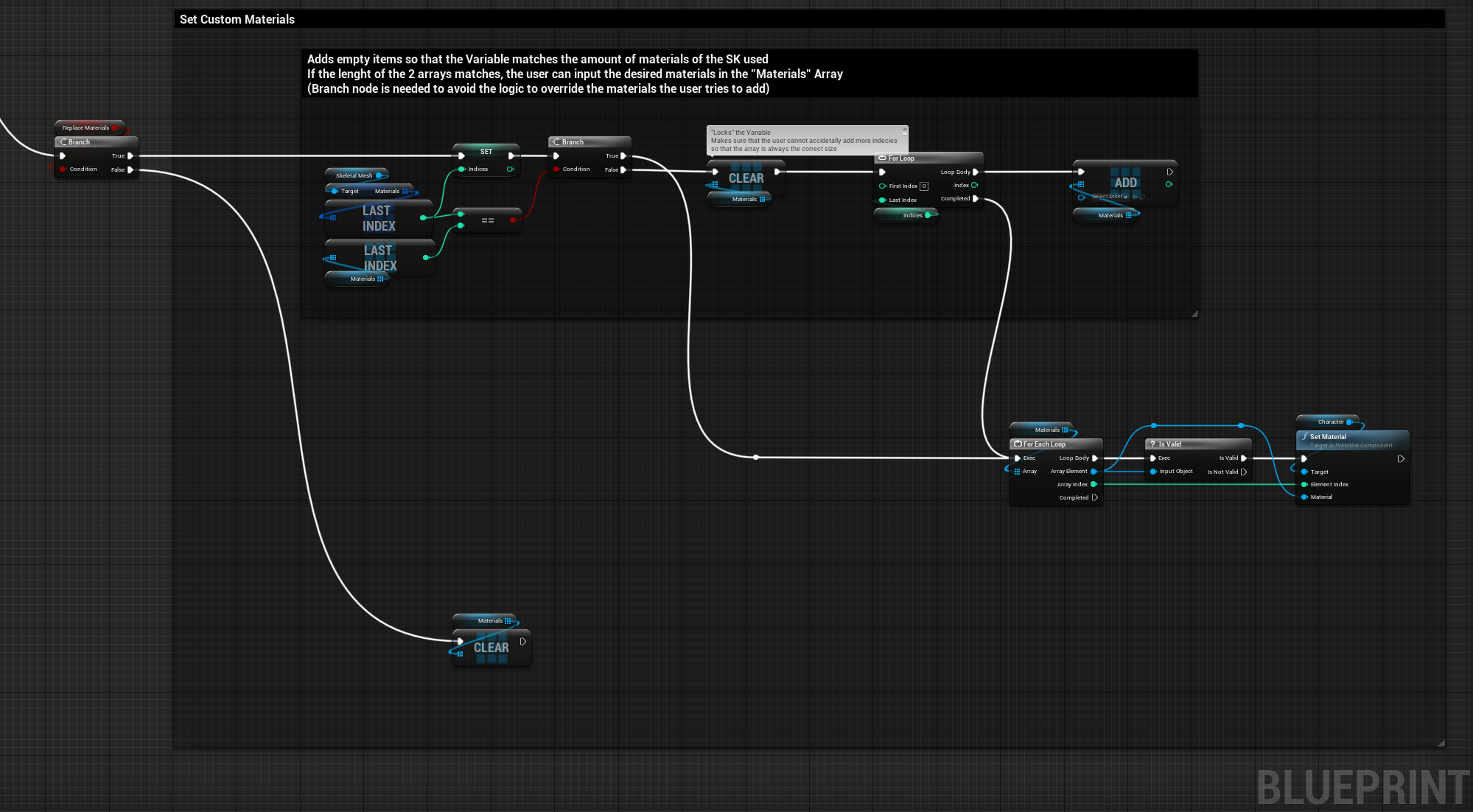Screen dimensions: 1473x812
Task: Select the Set Custom Materials comment title
Action: click(237, 19)
